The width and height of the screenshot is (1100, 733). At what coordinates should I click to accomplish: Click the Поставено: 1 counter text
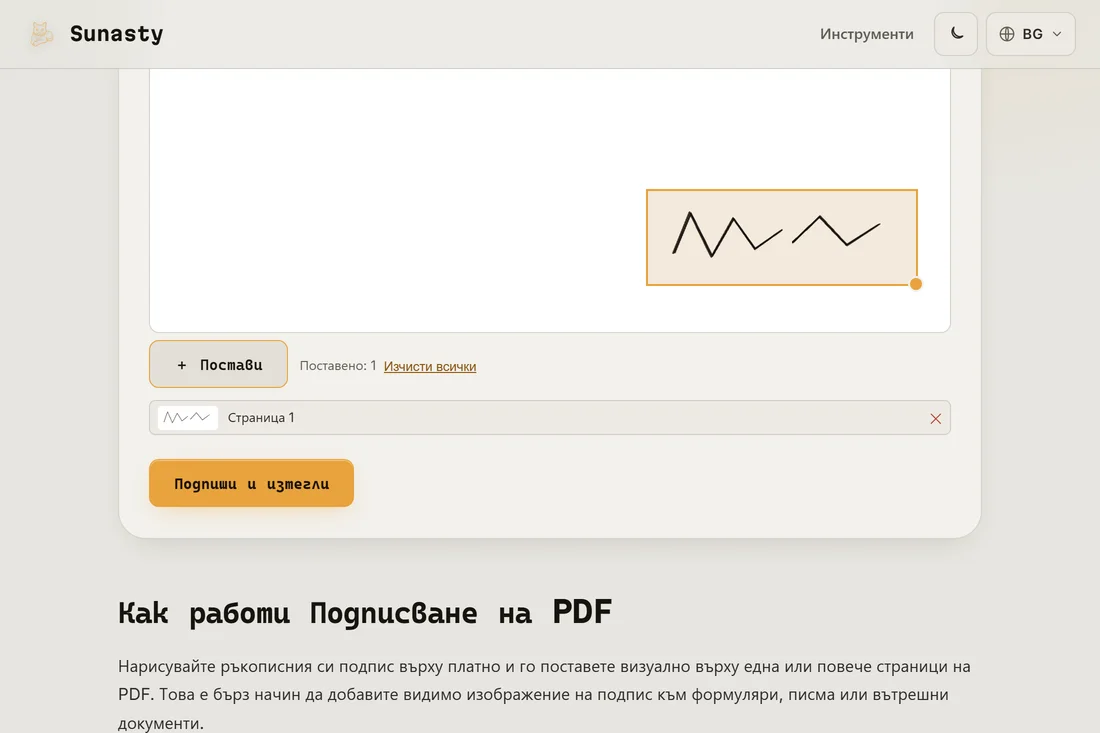click(x=338, y=365)
